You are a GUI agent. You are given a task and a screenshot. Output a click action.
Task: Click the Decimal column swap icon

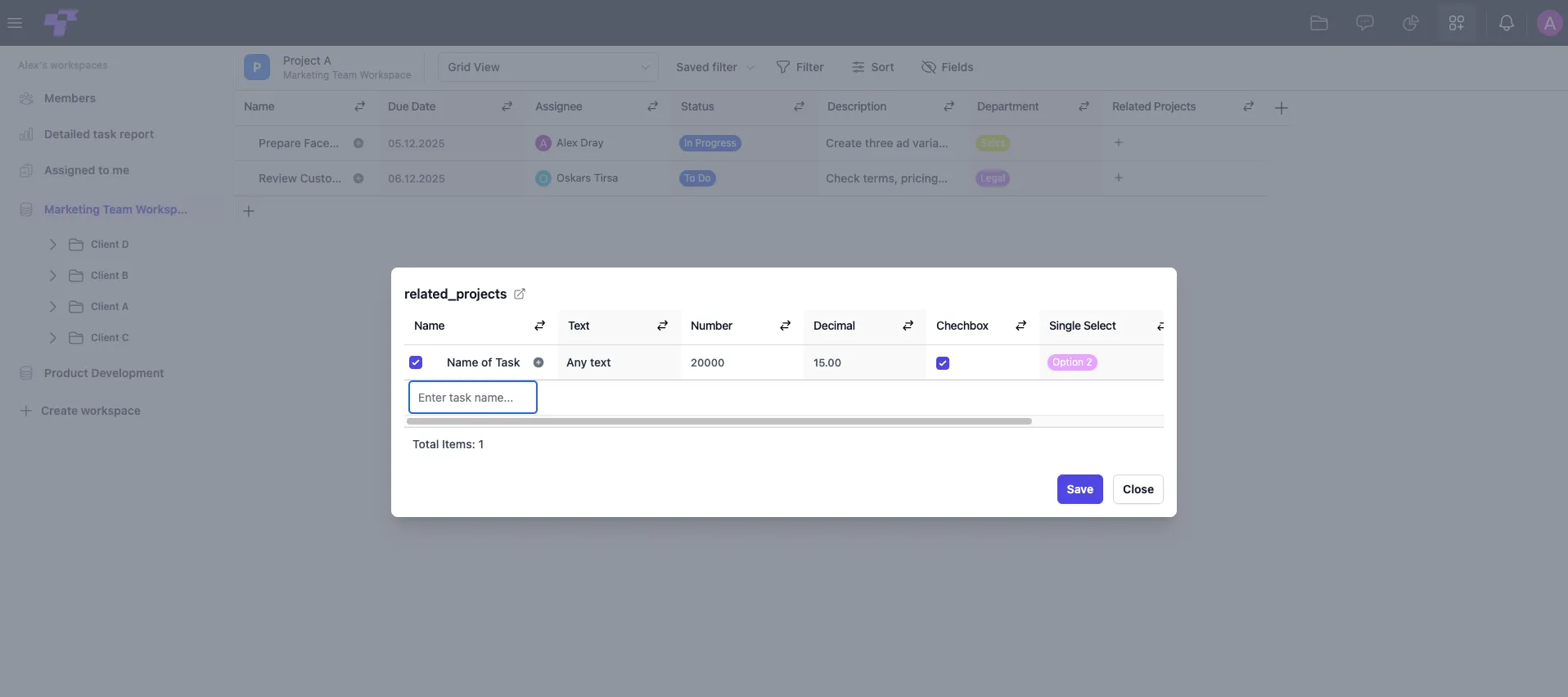tap(908, 326)
